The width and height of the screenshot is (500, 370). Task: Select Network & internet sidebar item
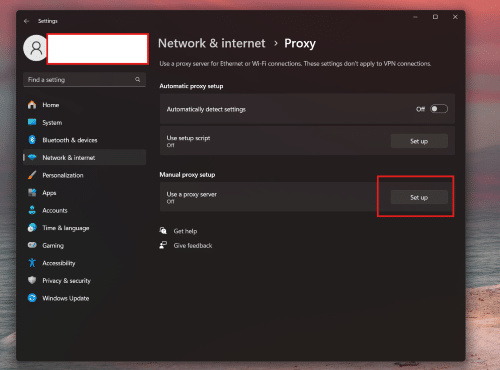point(84,157)
